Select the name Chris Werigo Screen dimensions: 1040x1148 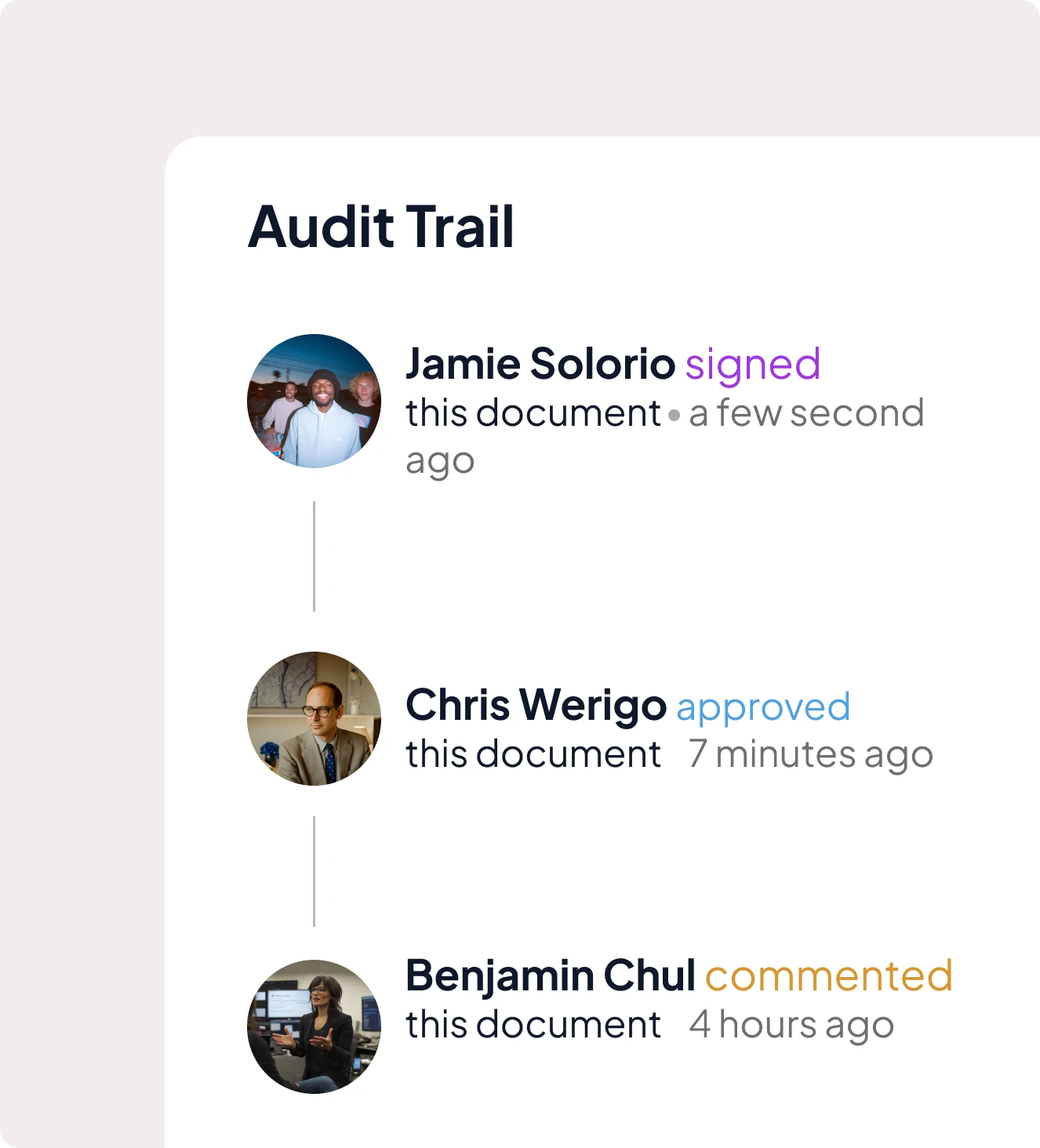click(535, 705)
